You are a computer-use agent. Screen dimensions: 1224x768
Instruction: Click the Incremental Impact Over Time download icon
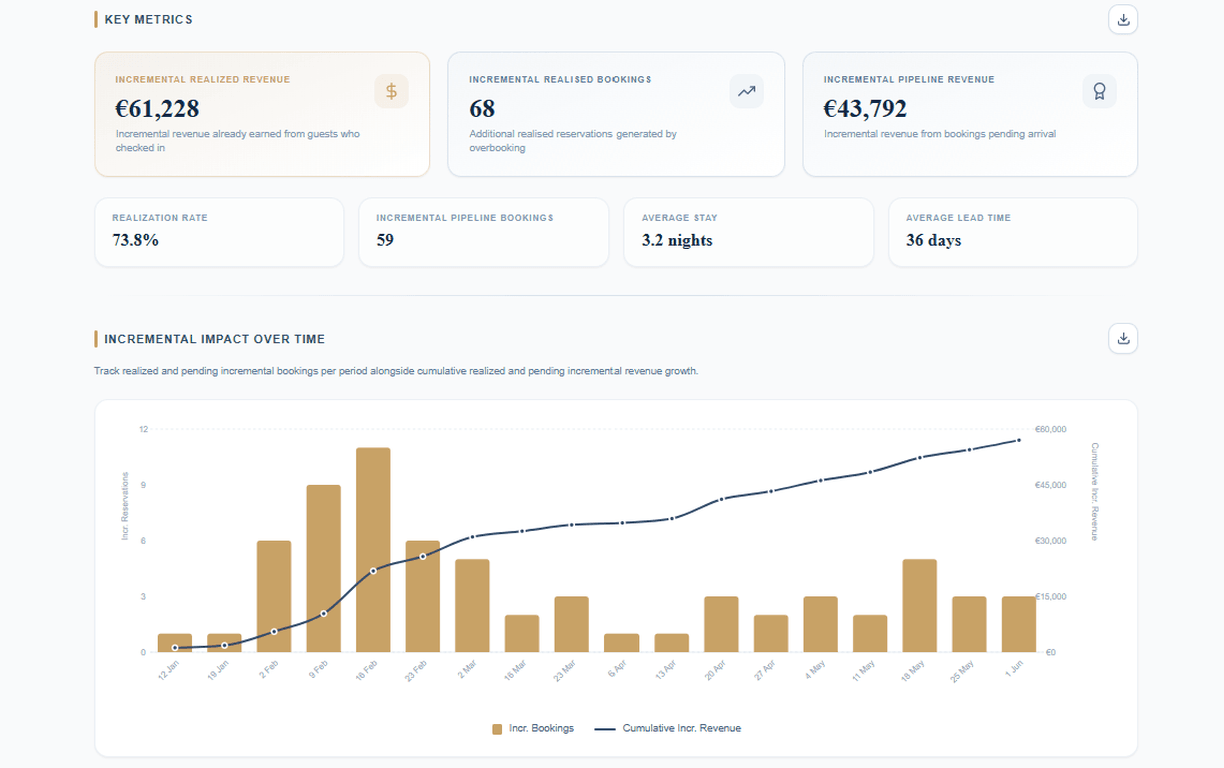pos(1123,338)
